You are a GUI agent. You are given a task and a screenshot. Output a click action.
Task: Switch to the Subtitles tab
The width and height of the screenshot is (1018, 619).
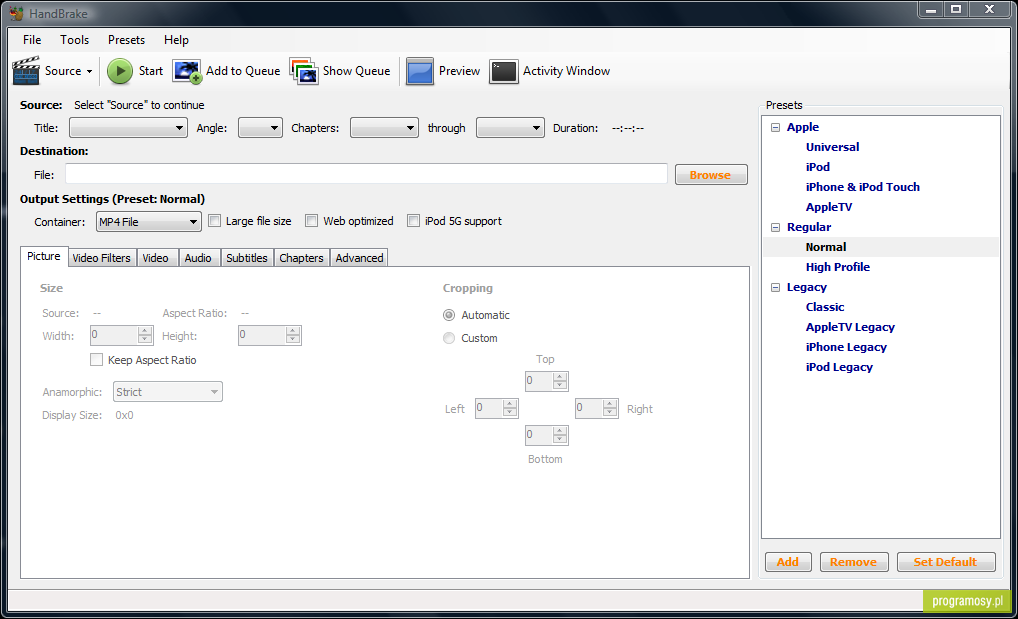point(247,258)
